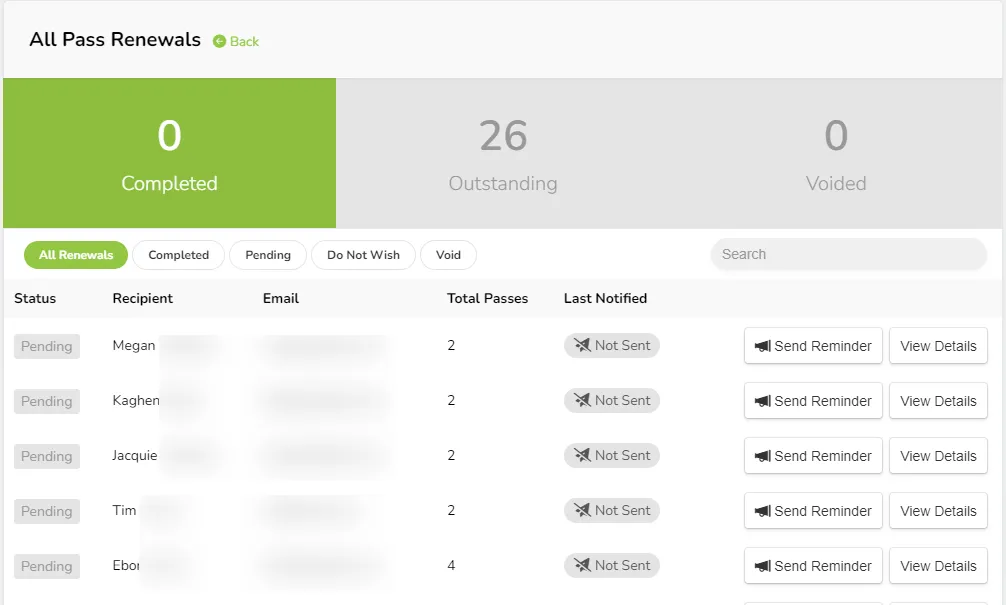Show only Pending renewals tab

coord(268,255)
